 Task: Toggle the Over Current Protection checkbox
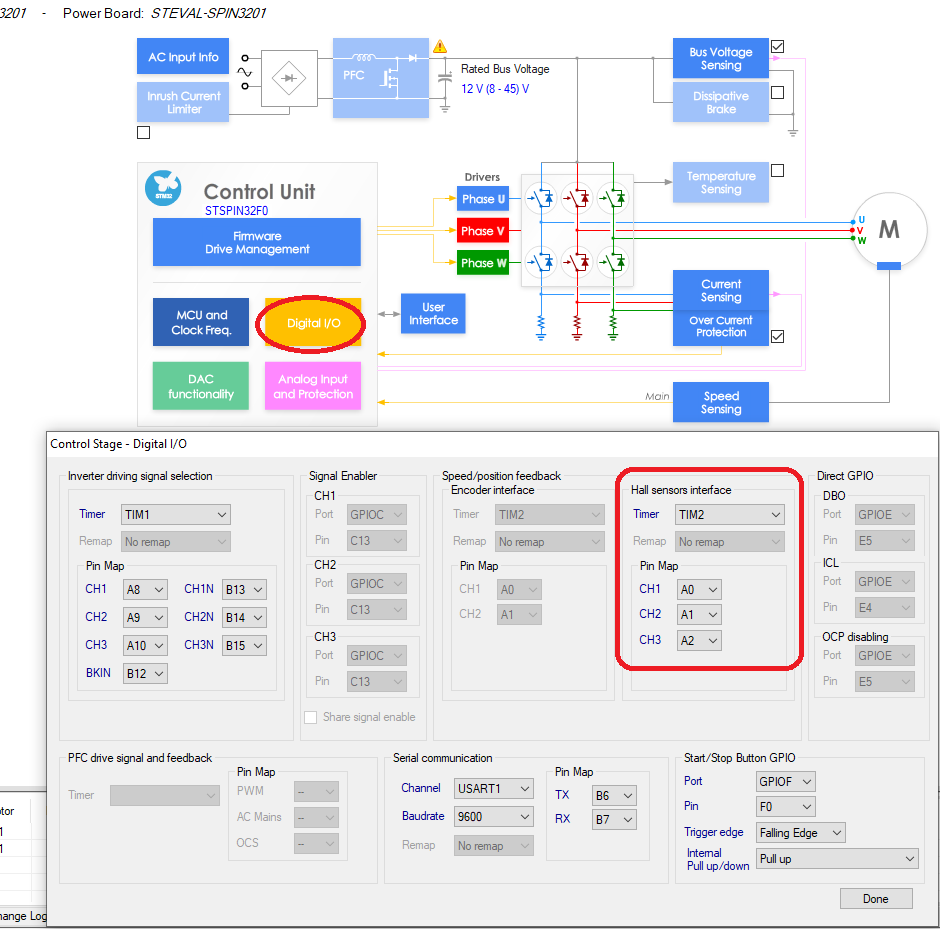tap(778, 336)
